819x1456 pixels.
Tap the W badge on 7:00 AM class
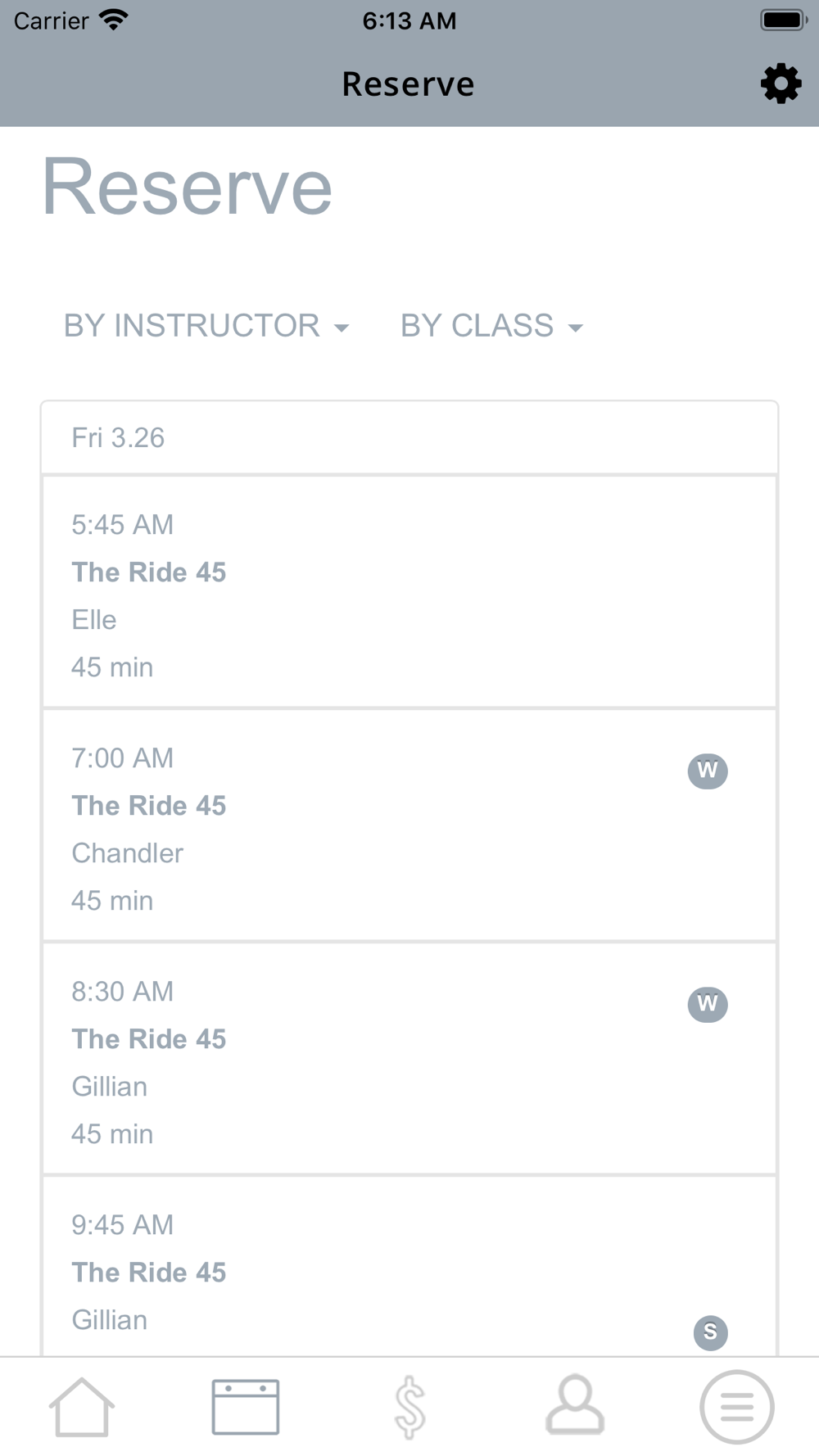(x=708, y=771)
